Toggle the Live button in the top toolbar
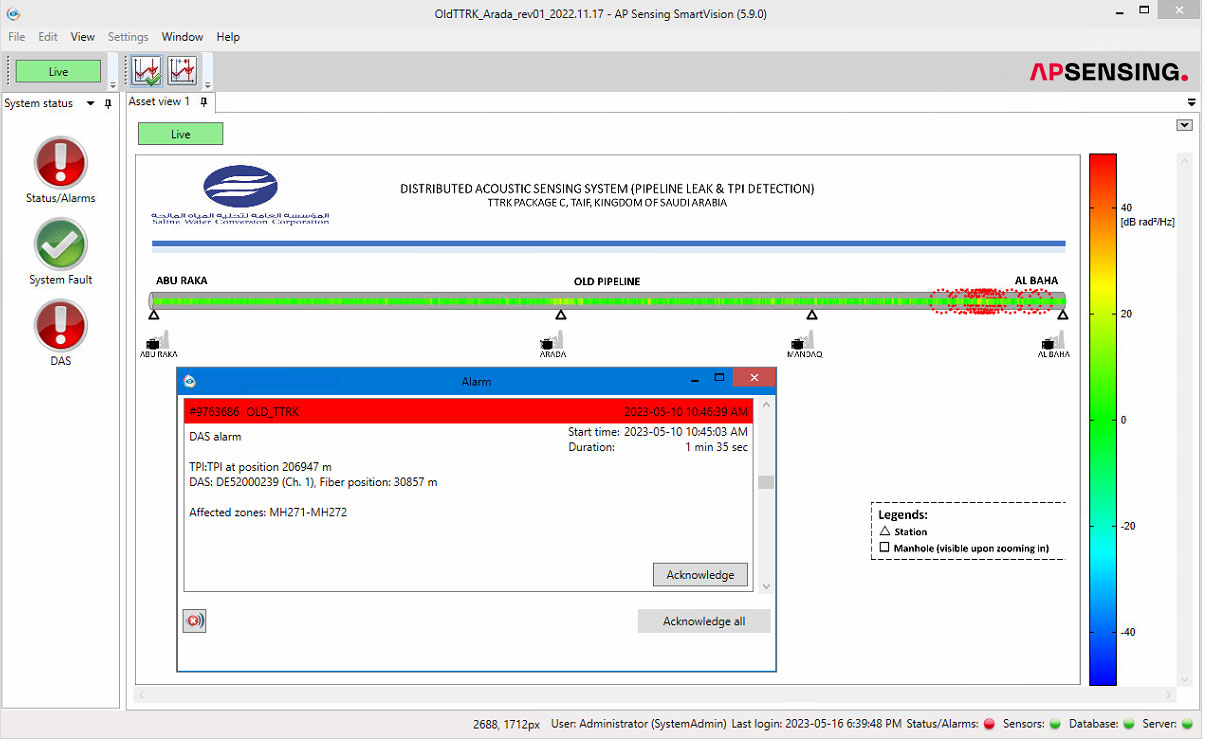Screen dimensions: 1205x740 [58, 71]
